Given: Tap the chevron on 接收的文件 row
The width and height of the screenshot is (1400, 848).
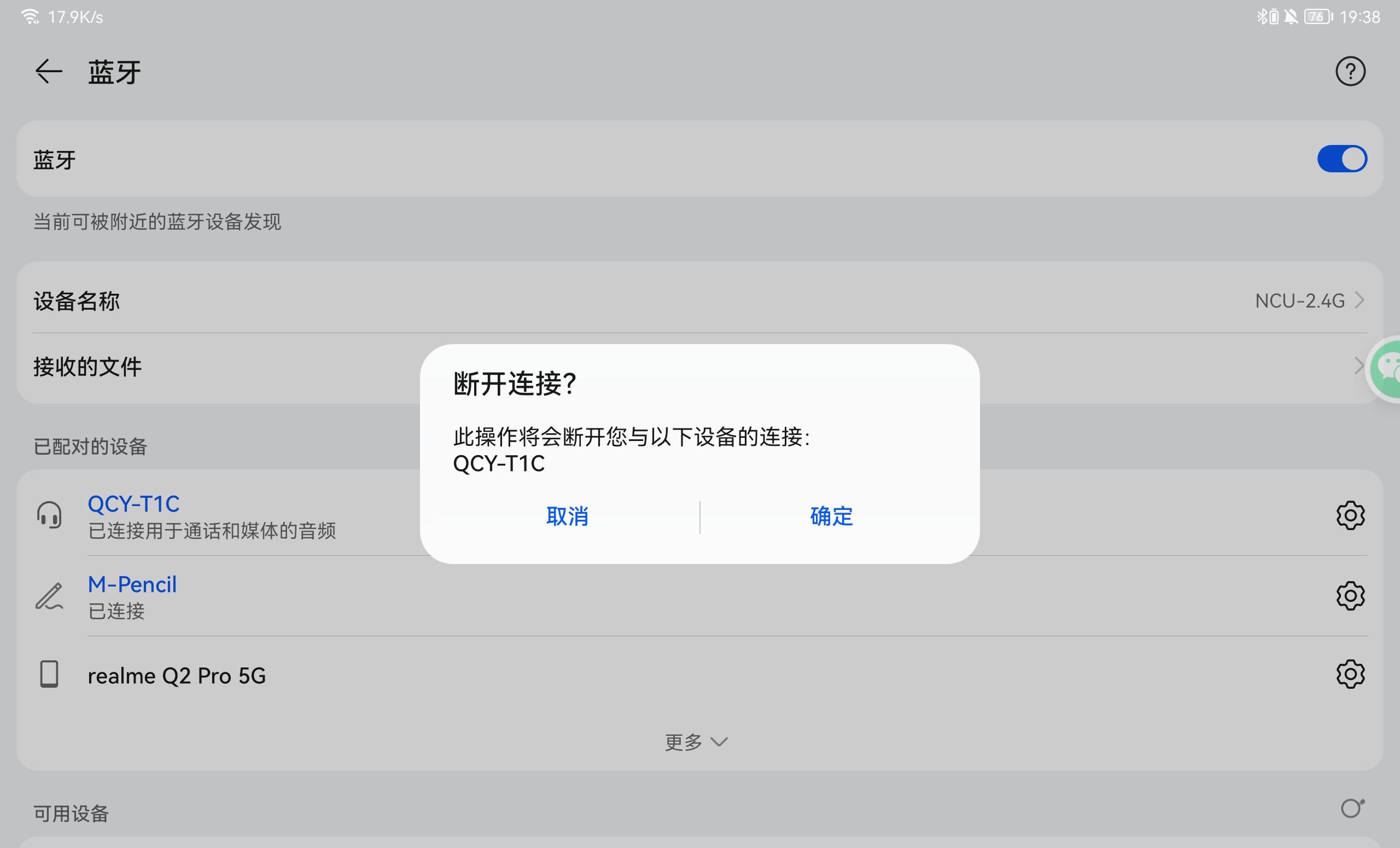Looking at the screenshot, I should click(1359, 366).
